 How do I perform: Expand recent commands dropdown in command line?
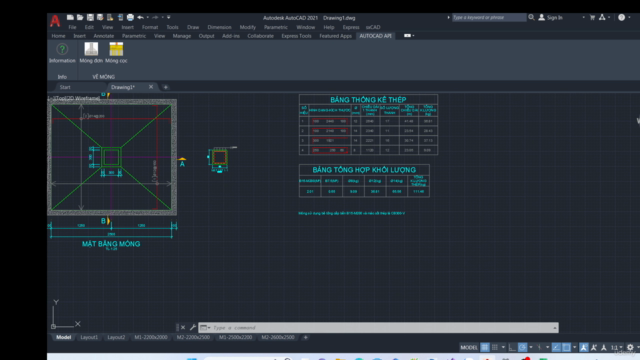205,328
